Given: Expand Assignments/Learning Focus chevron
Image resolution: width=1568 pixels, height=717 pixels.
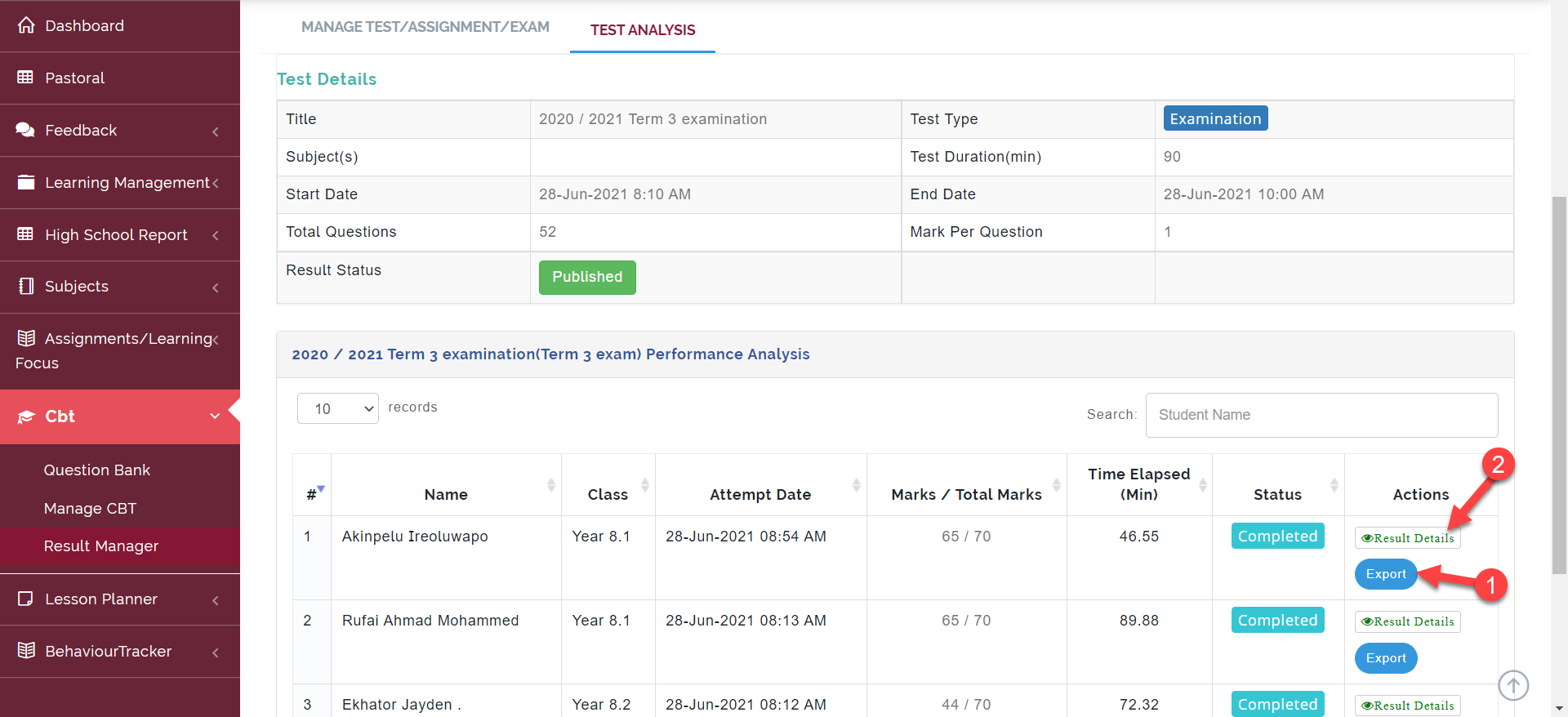Looking at the screenshot, I should pos(216,340).
